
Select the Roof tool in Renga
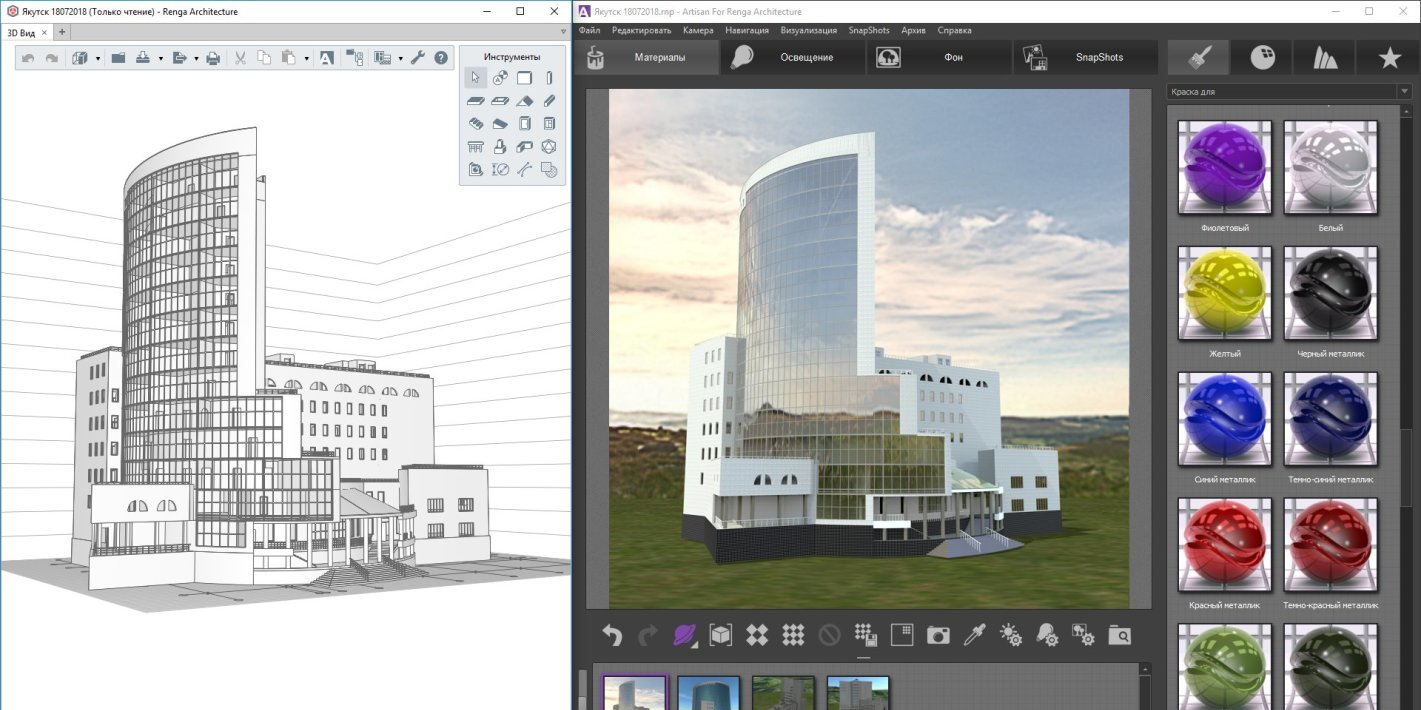point(523,101)
